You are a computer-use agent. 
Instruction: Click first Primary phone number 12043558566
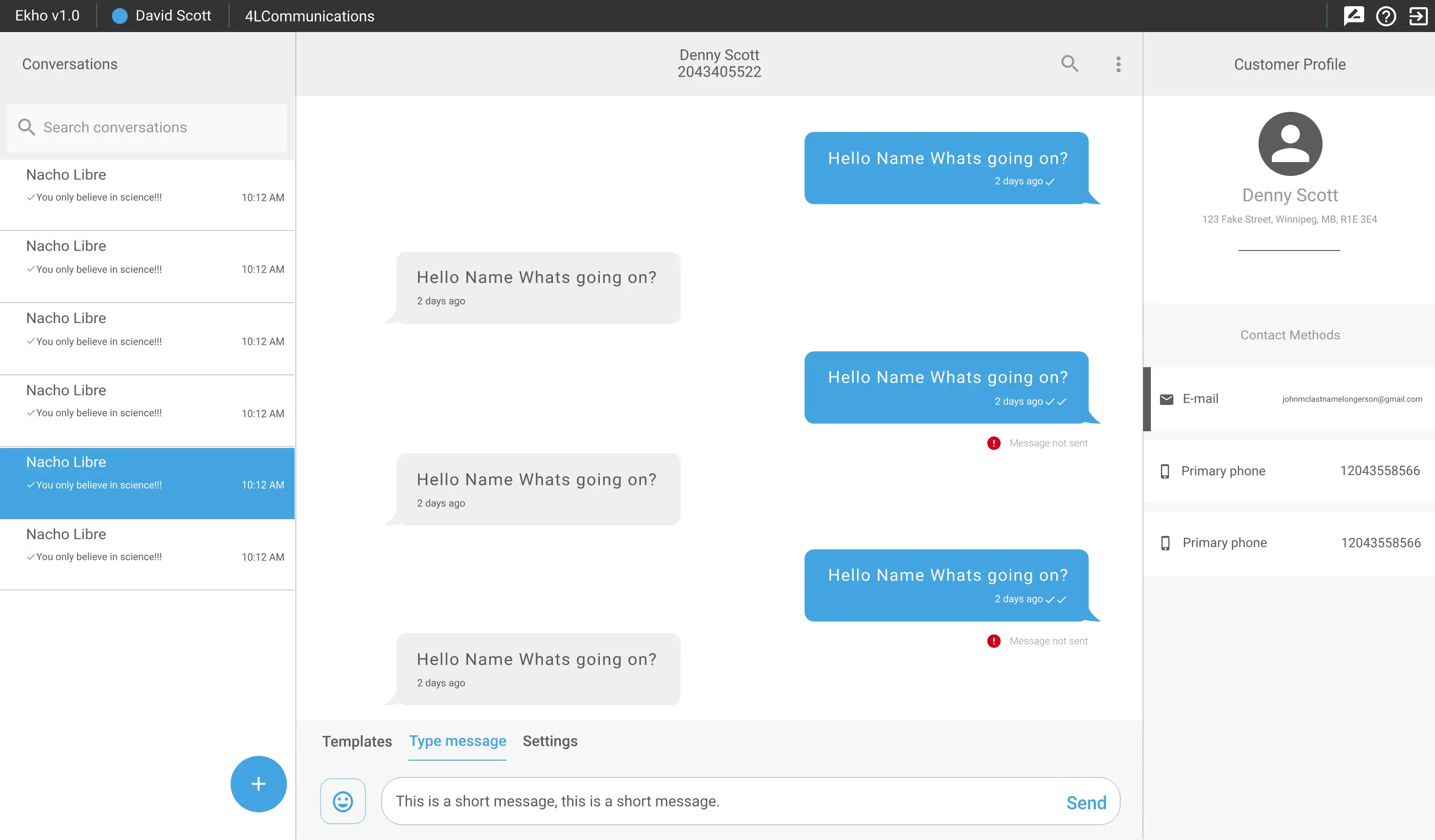tap(1380, 470)
